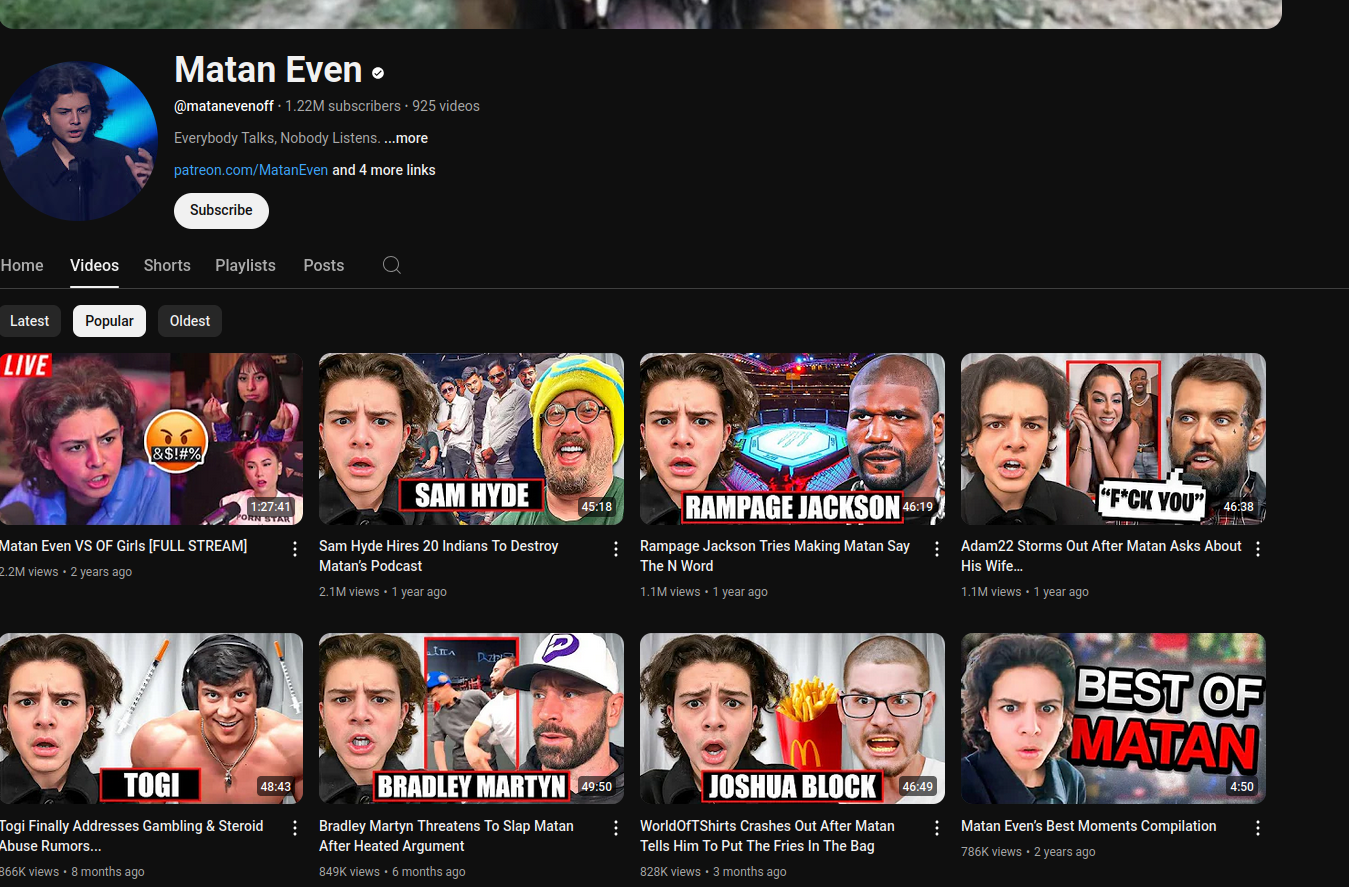Open title 'Togi Finally Addresses Gambling & Steroid'
The height and width of the screenshot is (887, 1349).
pos(132,836)
